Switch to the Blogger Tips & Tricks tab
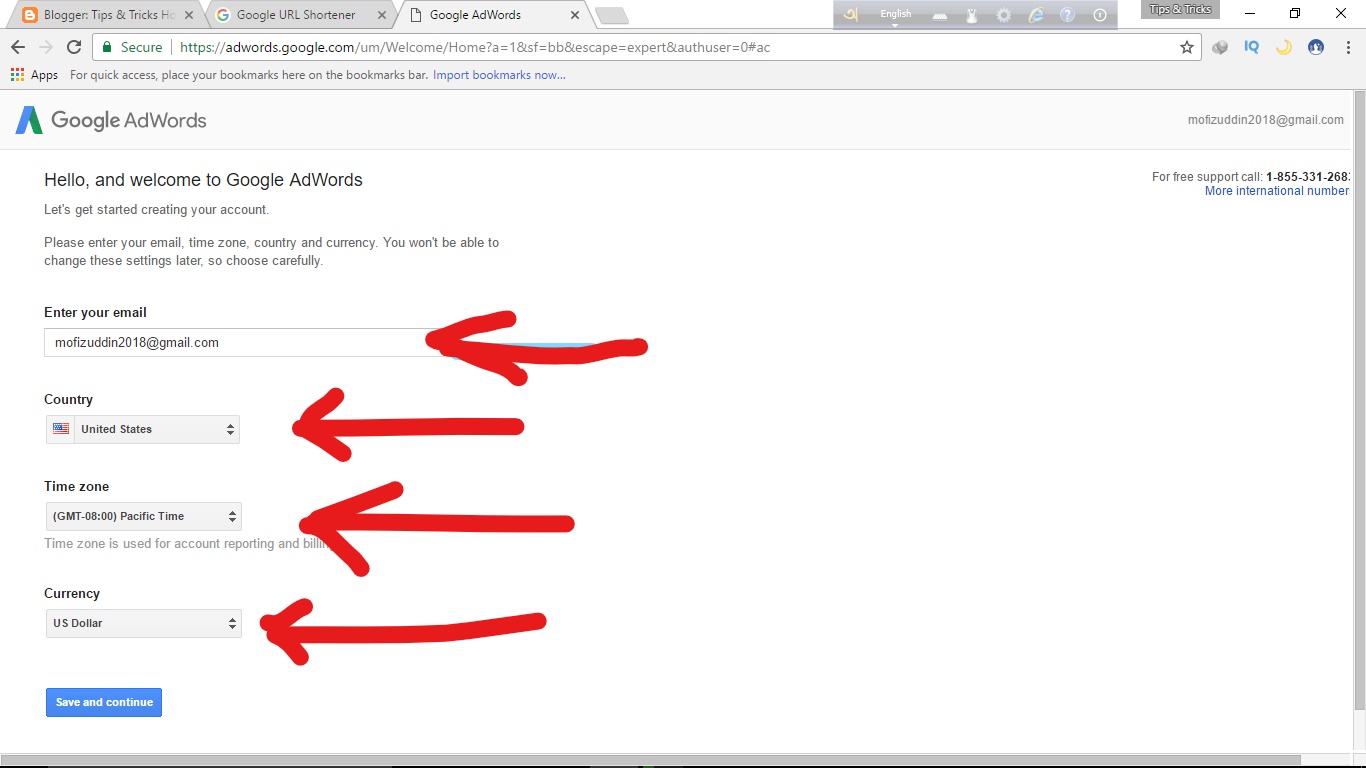This screenshot has width=1366, height=768. (x=107, y=15)
